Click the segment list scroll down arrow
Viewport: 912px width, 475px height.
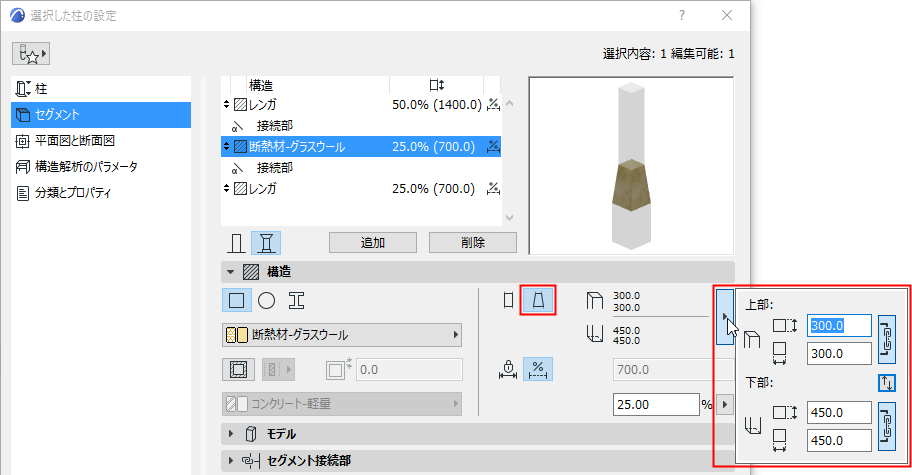[x=510, y=218]
